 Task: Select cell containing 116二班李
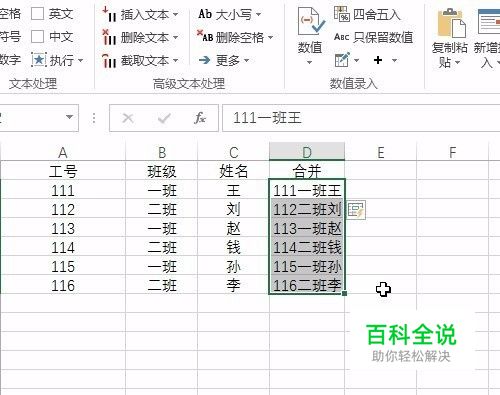[307, 285]
